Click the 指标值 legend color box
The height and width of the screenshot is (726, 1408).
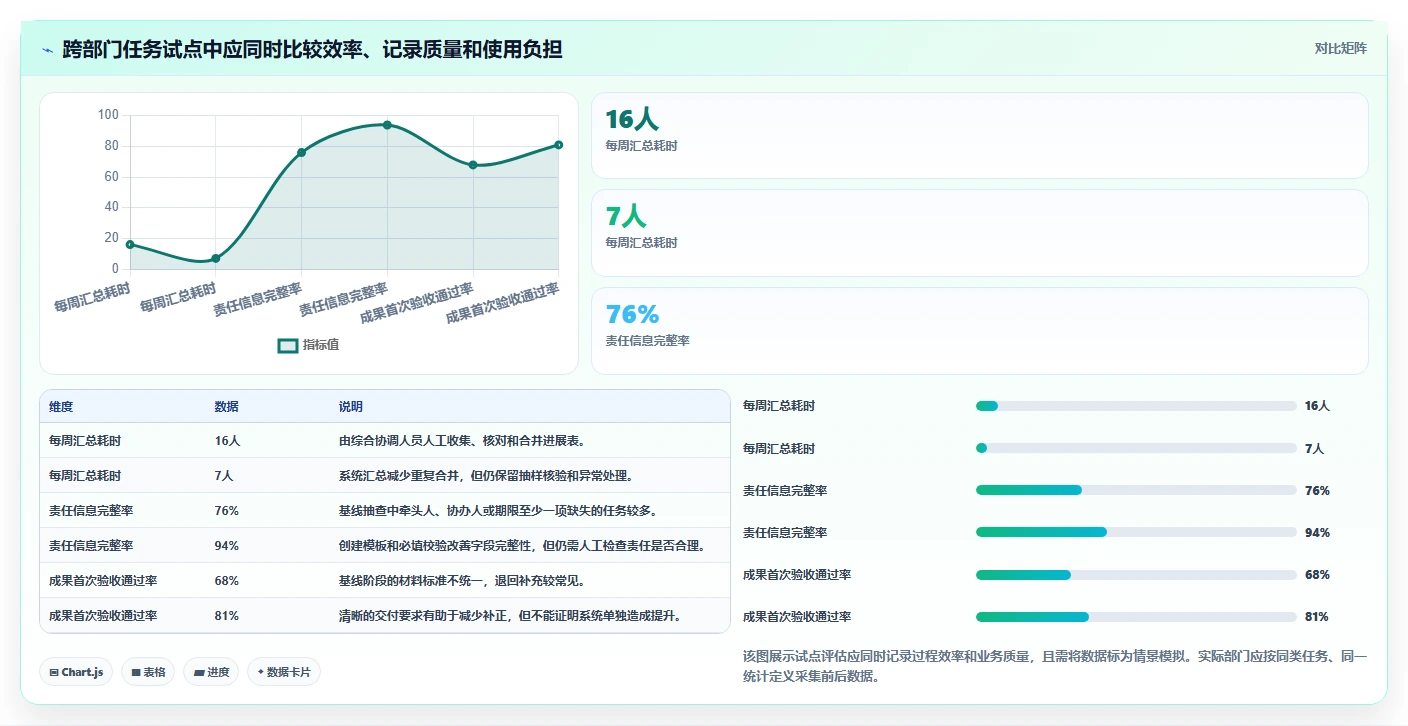(288, 345)
